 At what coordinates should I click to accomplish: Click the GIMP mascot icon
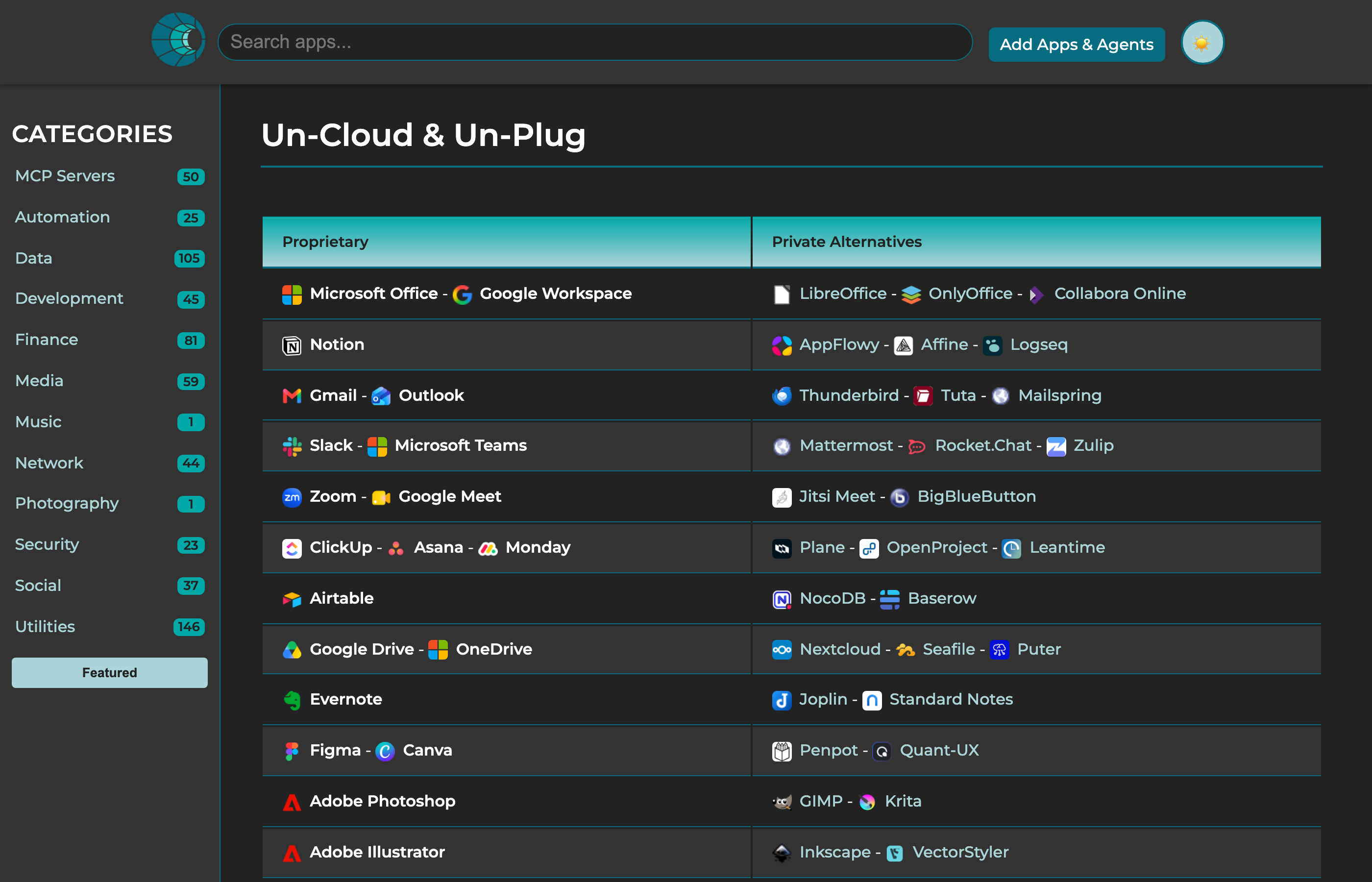pos(782,802)
